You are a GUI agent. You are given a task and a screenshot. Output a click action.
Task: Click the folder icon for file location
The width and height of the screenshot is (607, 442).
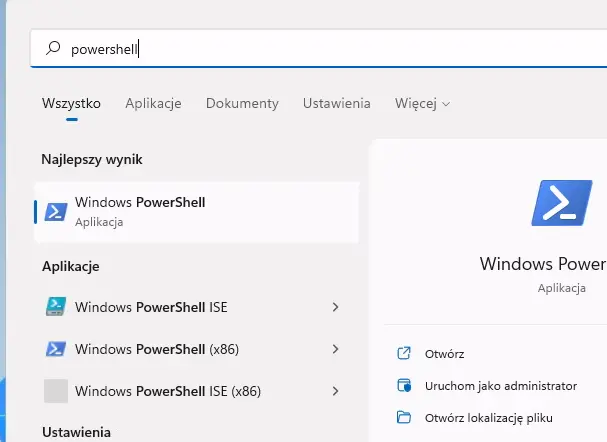click(404, 418)
